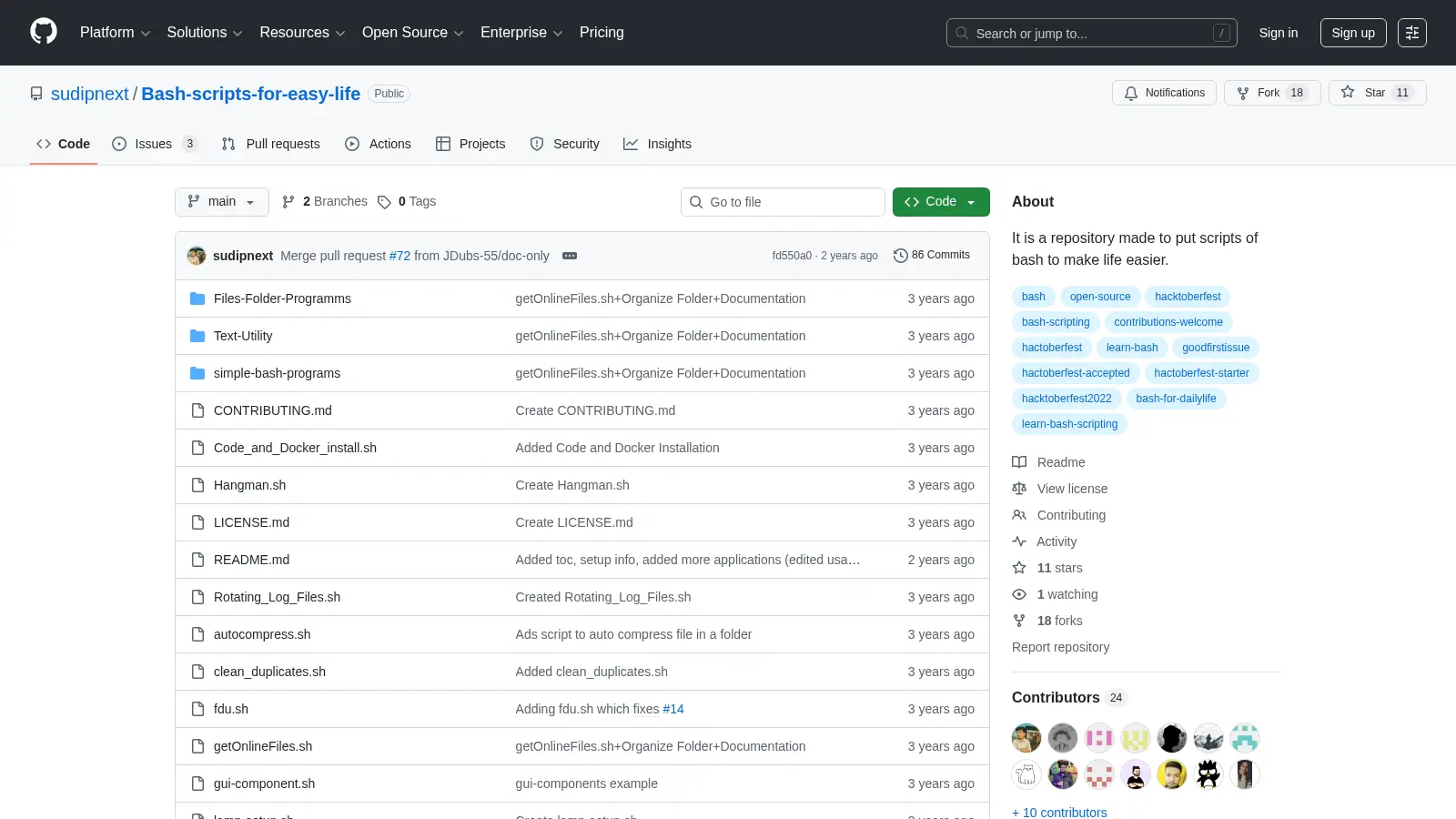Select the goodfirstissue topic tag
1456x819 pixels.
tap(1216, 348)
